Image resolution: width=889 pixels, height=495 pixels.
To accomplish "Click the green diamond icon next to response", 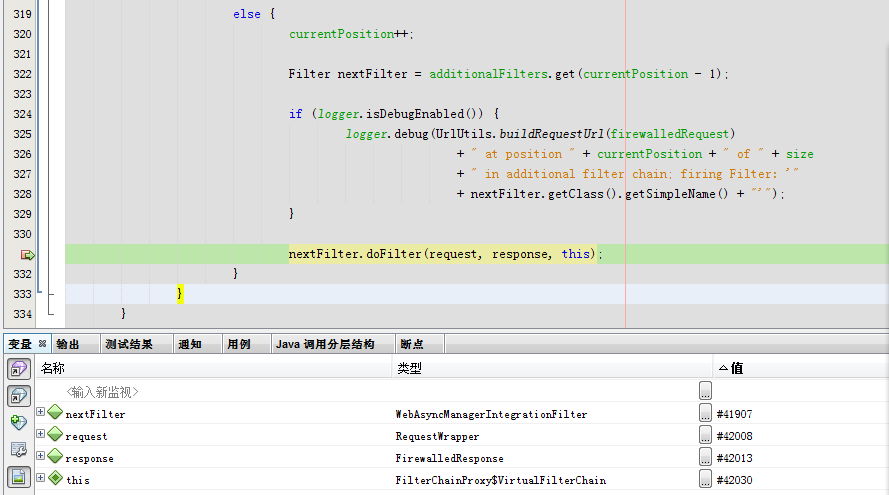I will point(55,456).
